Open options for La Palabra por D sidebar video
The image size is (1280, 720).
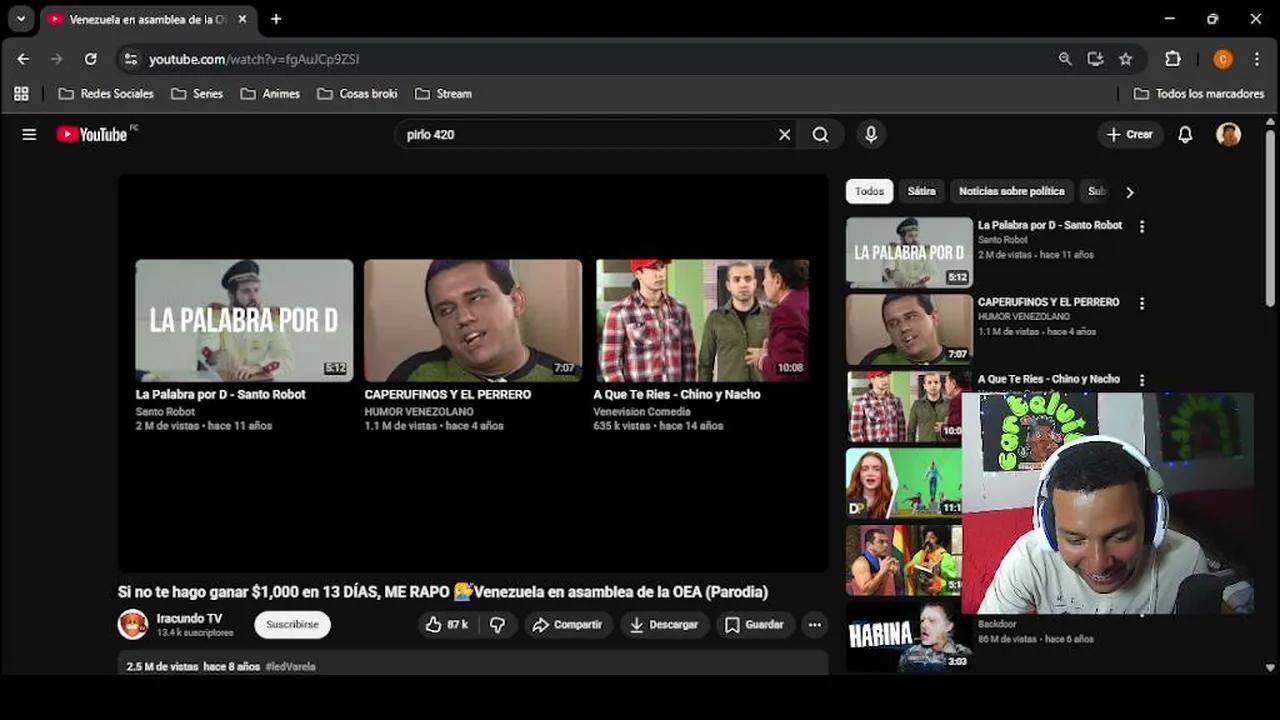1141,227
